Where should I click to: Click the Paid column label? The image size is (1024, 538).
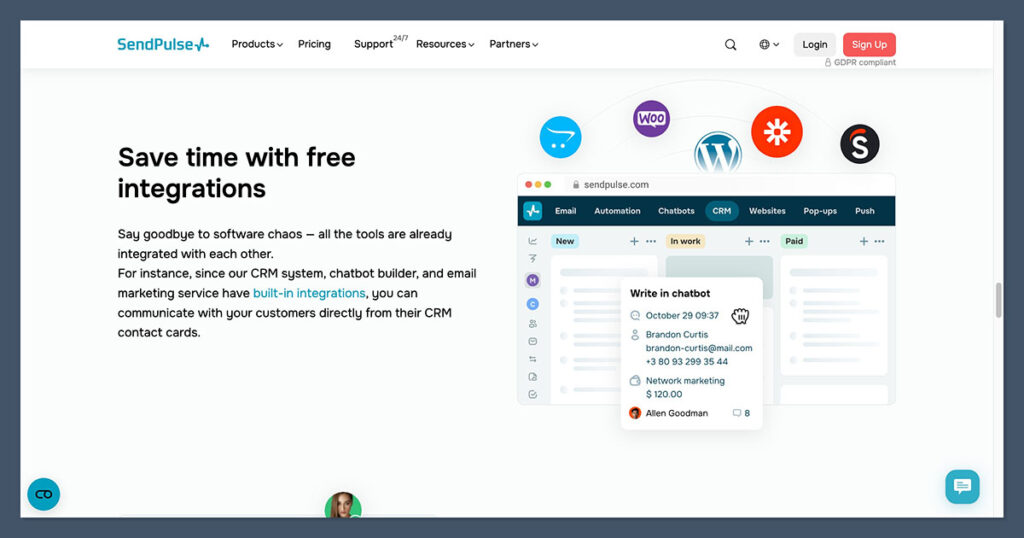(794, 241)
